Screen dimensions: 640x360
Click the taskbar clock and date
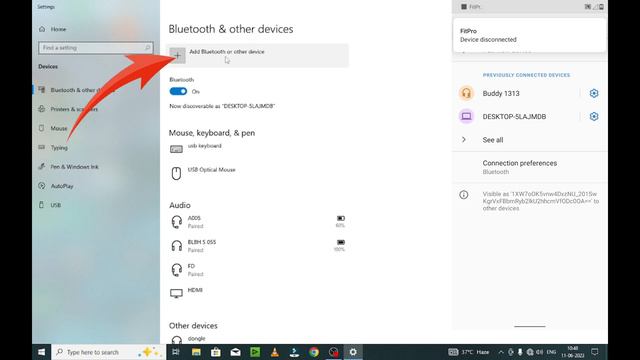point(572,352)
